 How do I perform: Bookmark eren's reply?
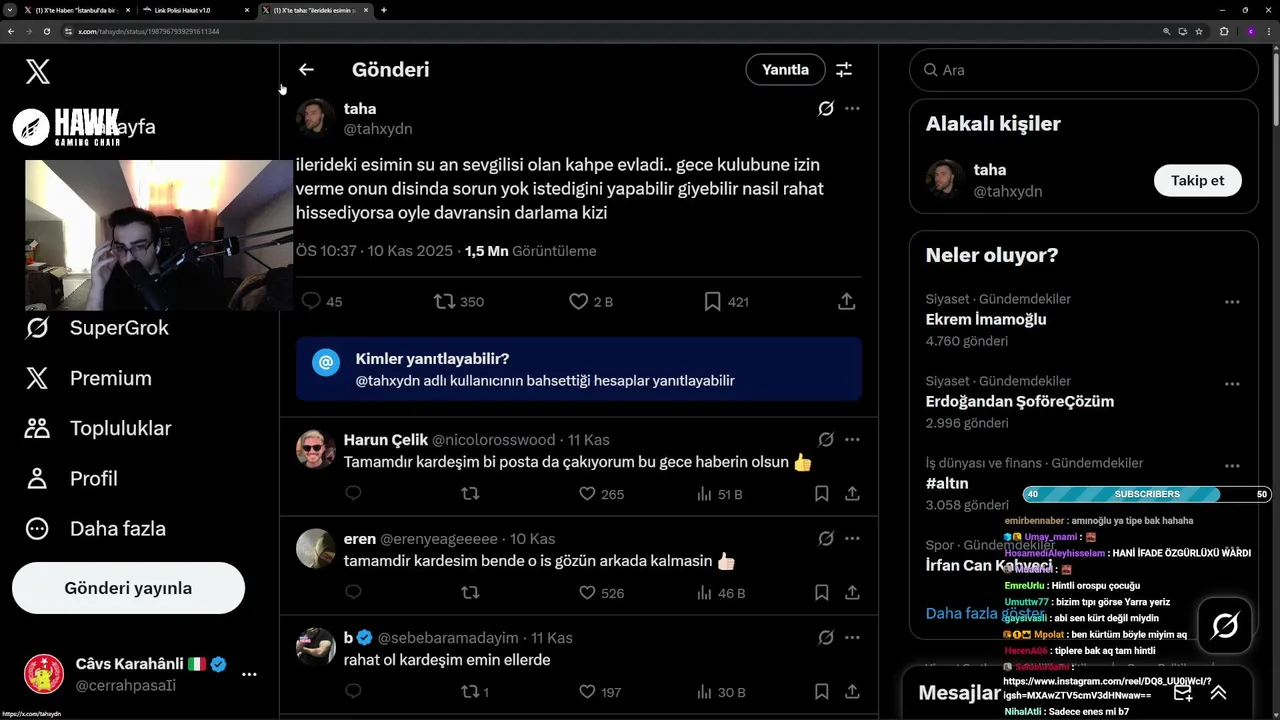(821, 592)
